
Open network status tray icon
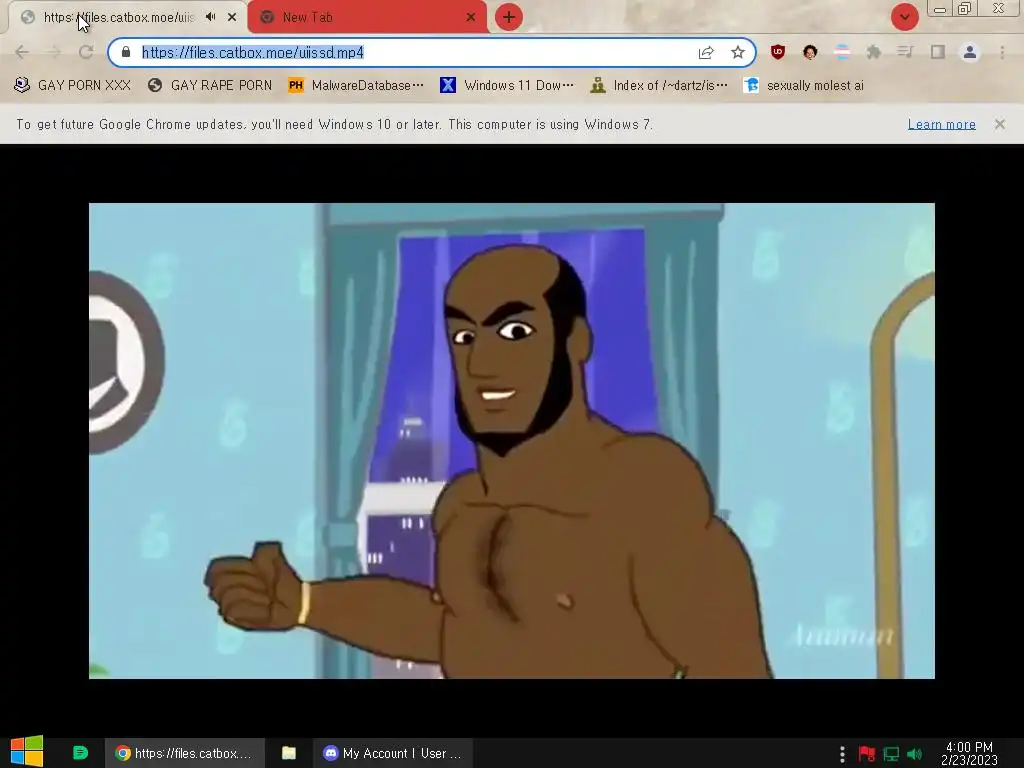point(891,754)
